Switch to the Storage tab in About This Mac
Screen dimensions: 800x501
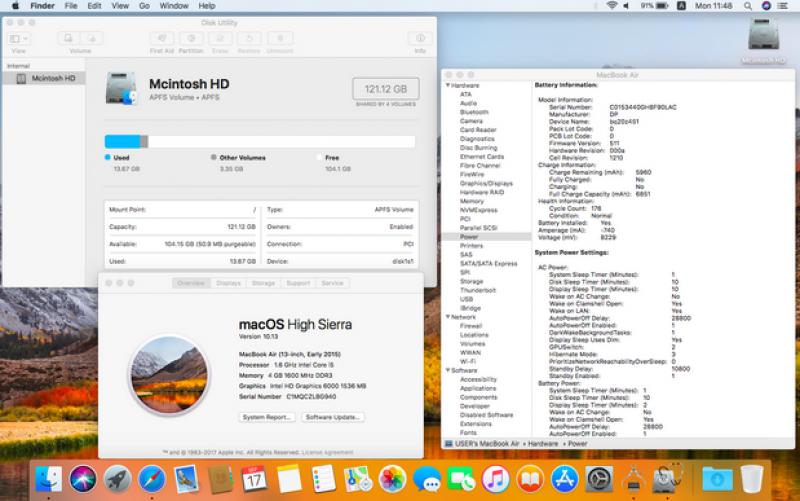pyautogui.click(x=263, y=283)
